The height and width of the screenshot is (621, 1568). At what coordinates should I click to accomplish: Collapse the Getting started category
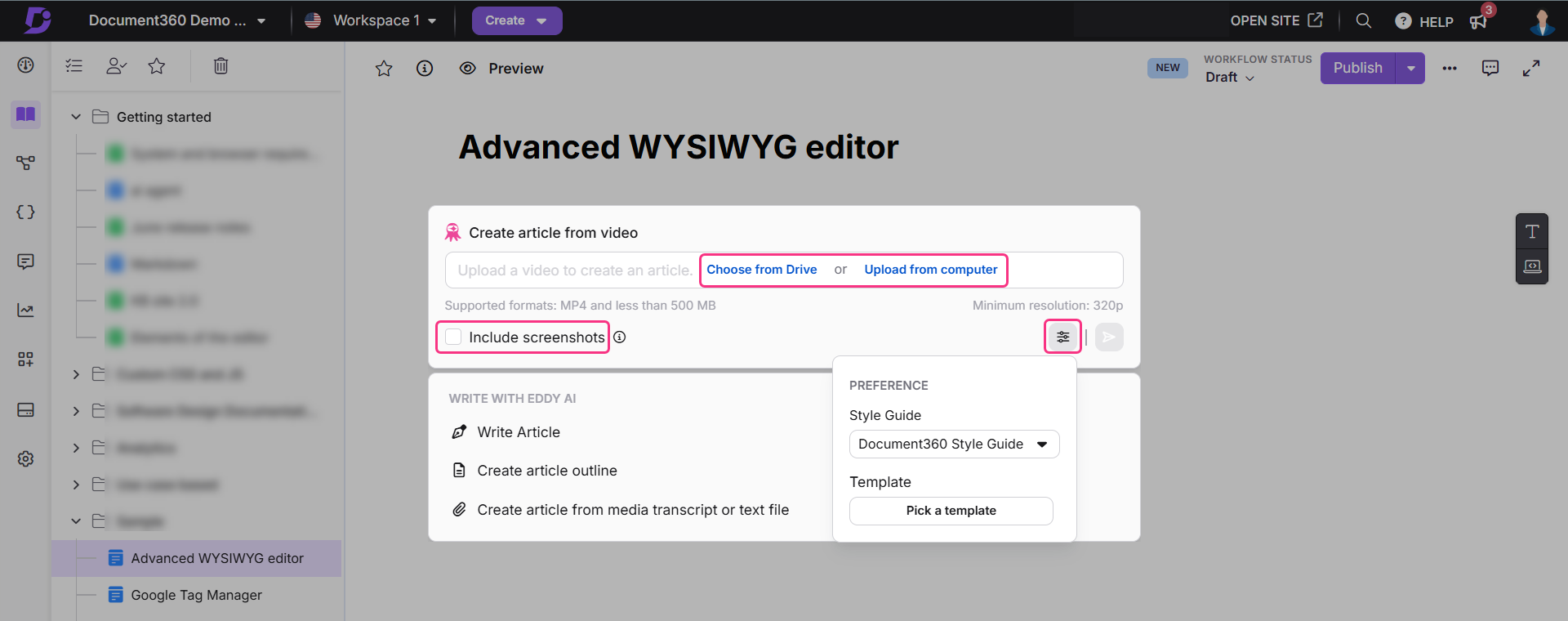[76, 117]
